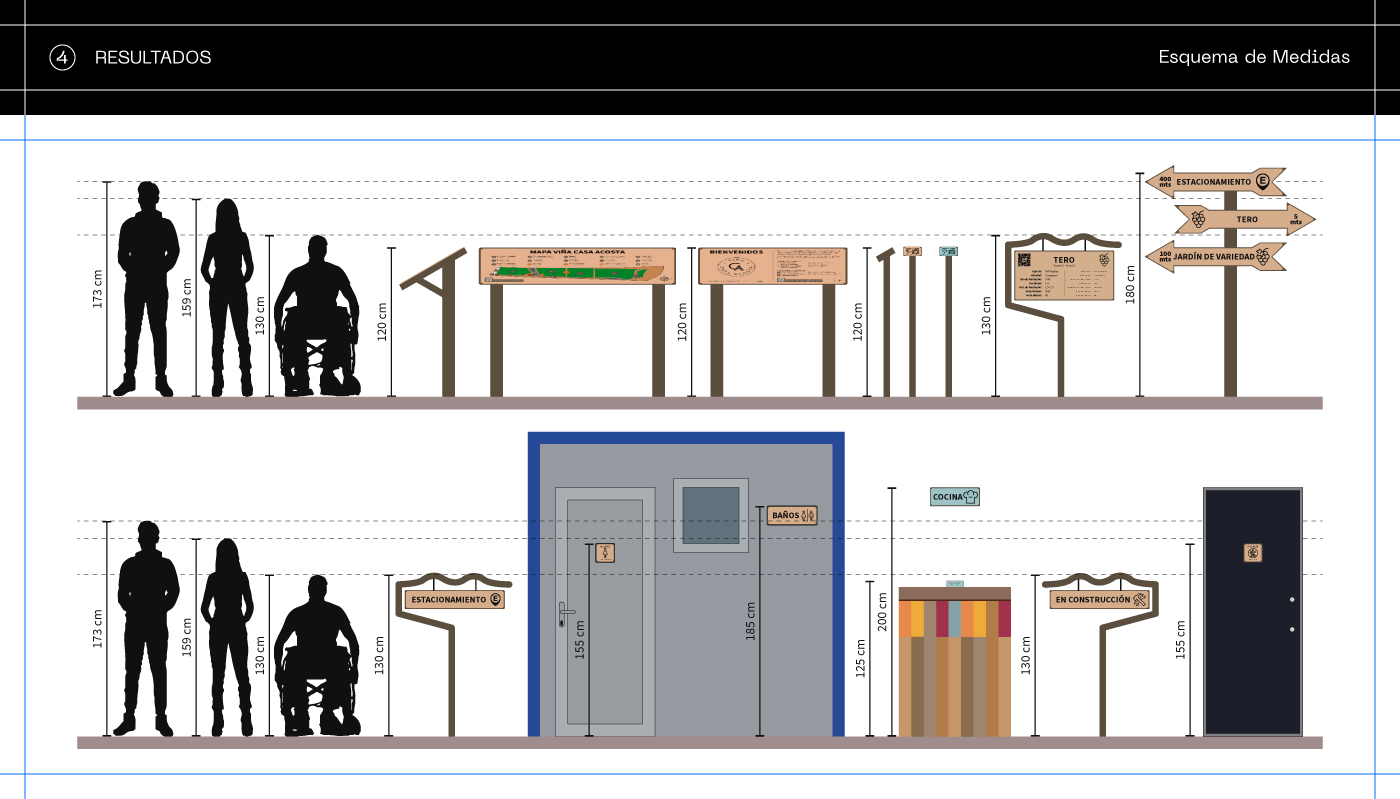Click the small sign on gray door
Viewport: 1400px width, 799px height.
pyautogui.click(x=605, y=552)
